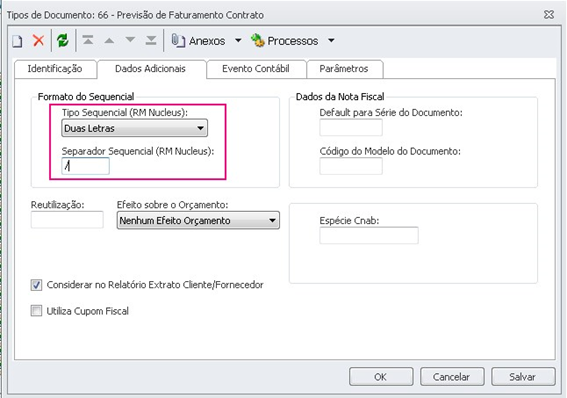Click the Default para Série do Documento field
The width and height of the screenshot is (567, 398).
click(351, 128)
